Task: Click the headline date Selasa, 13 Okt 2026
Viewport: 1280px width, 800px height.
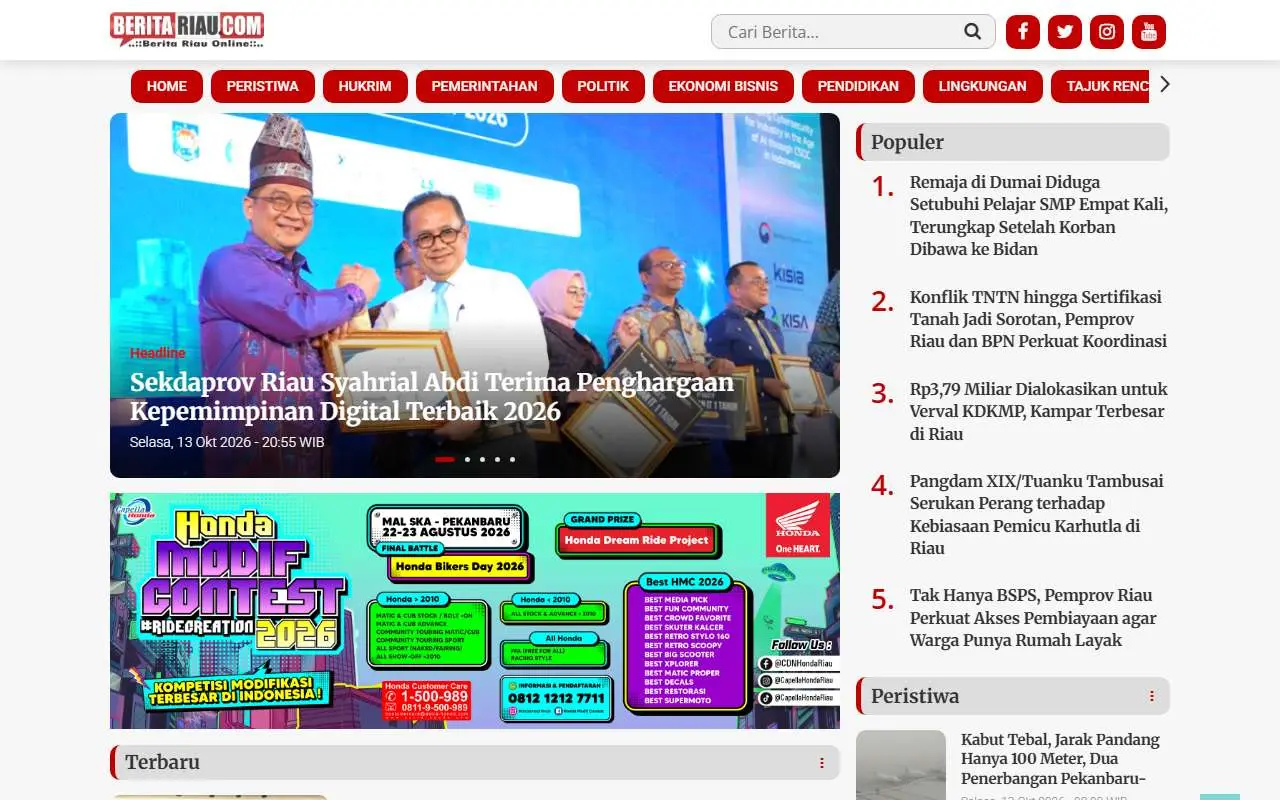Action: pos(227,442)
